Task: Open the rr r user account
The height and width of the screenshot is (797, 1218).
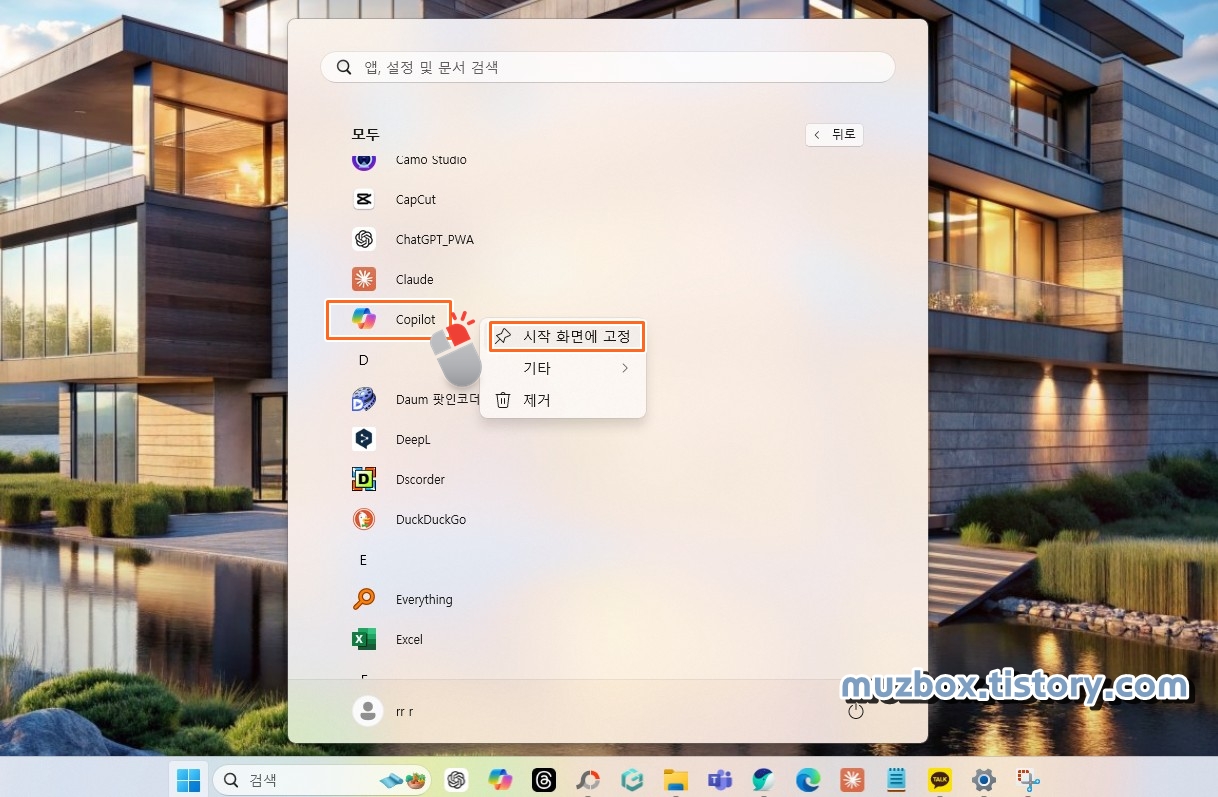Action: (387, 710)
